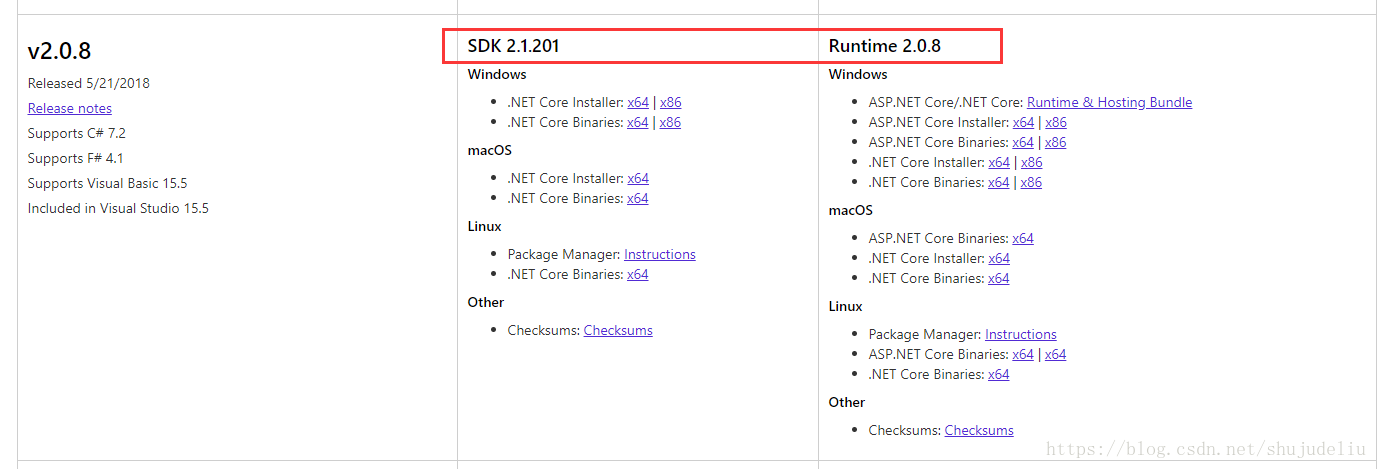Click the Other heading under SDK
This screenshot has width=1377, height=469.
pos(486,302)
